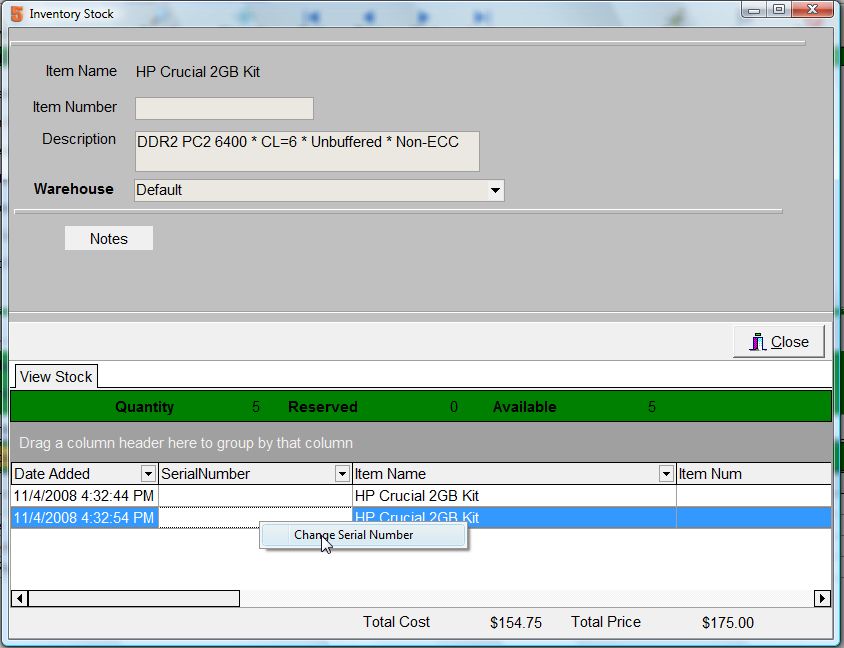The width and height of the screenshot is (844, 648).
Task: Click the left arrow of horizontal scrollbar
Action: coord(19,598)
